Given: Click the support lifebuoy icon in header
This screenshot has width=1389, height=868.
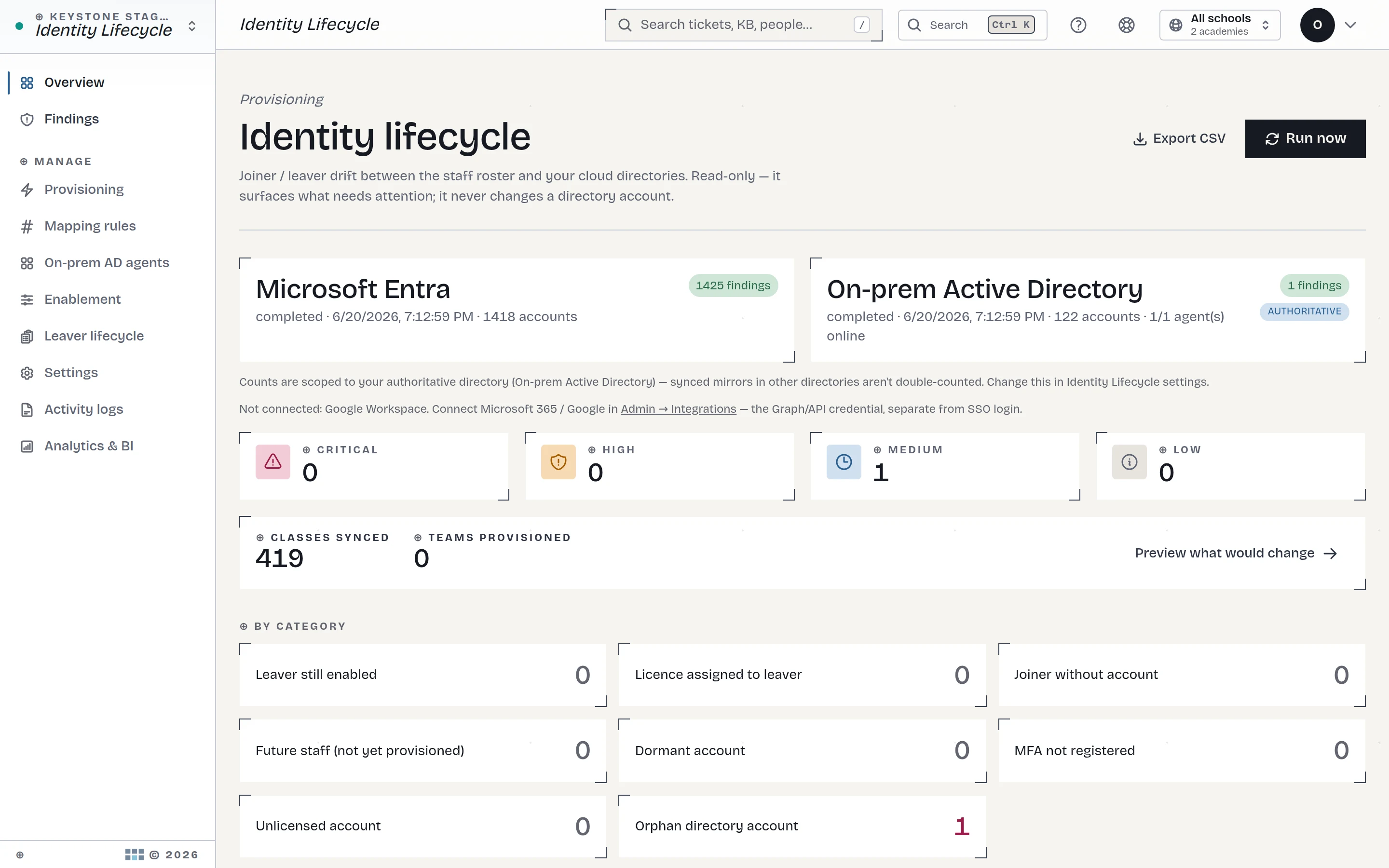Looking at the screenshot, I should click(x=1126, y=25).
